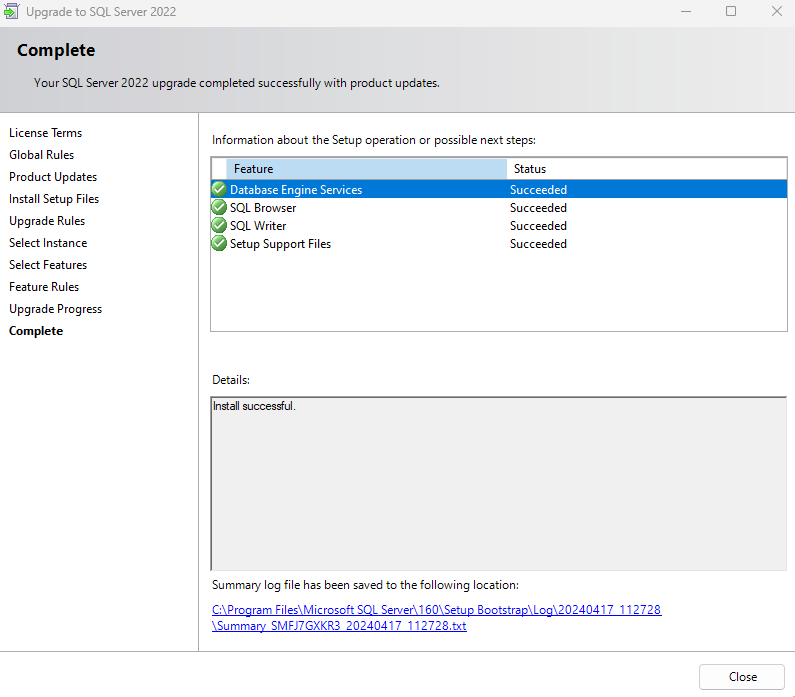The image size is (795, 697).
Task: Click the Close button
Action: [x=741, y=677]
